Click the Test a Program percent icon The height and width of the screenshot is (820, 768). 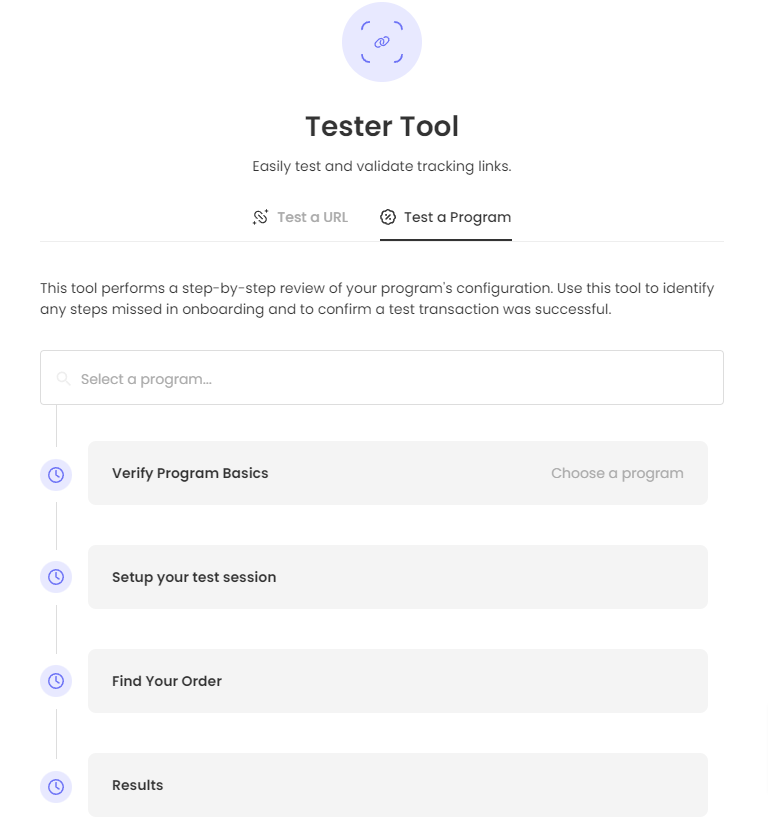[388, 217]
